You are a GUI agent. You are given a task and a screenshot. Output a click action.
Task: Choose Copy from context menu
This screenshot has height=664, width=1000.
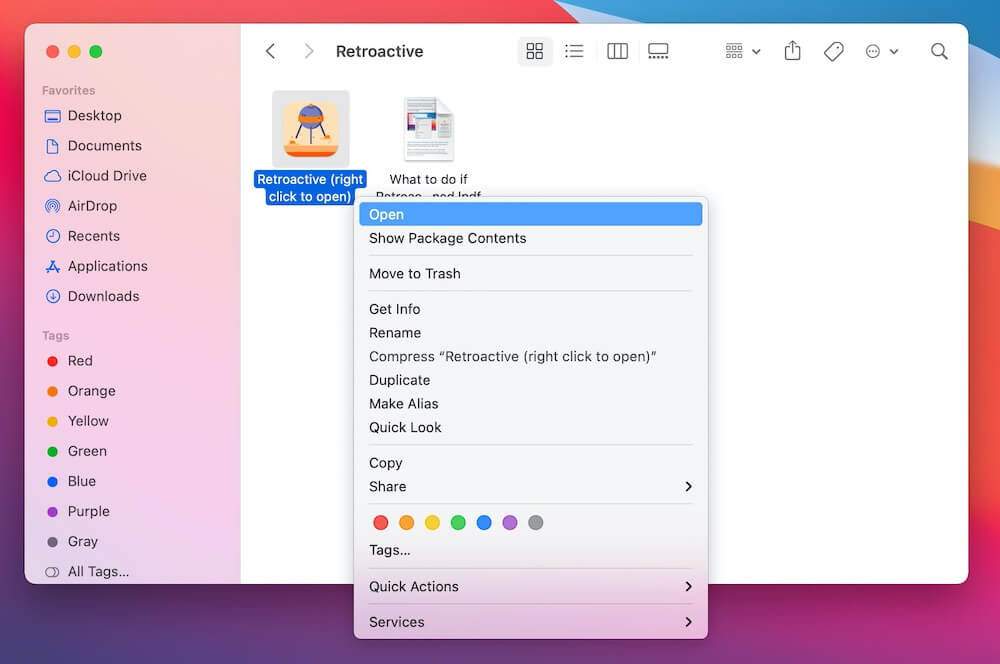coord(531,462)
